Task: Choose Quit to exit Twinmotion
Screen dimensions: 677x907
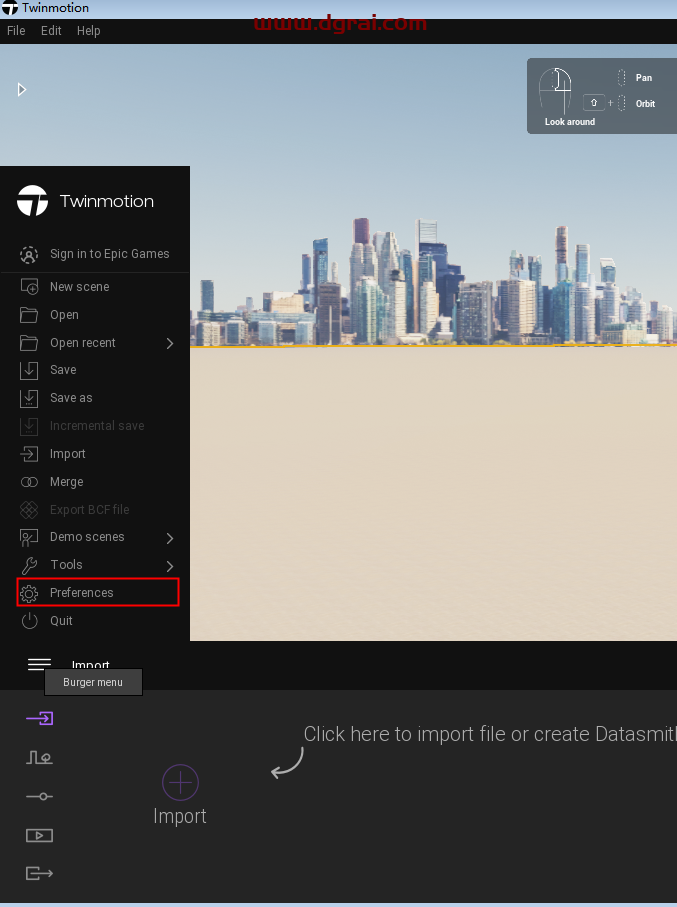Action: 61,621
